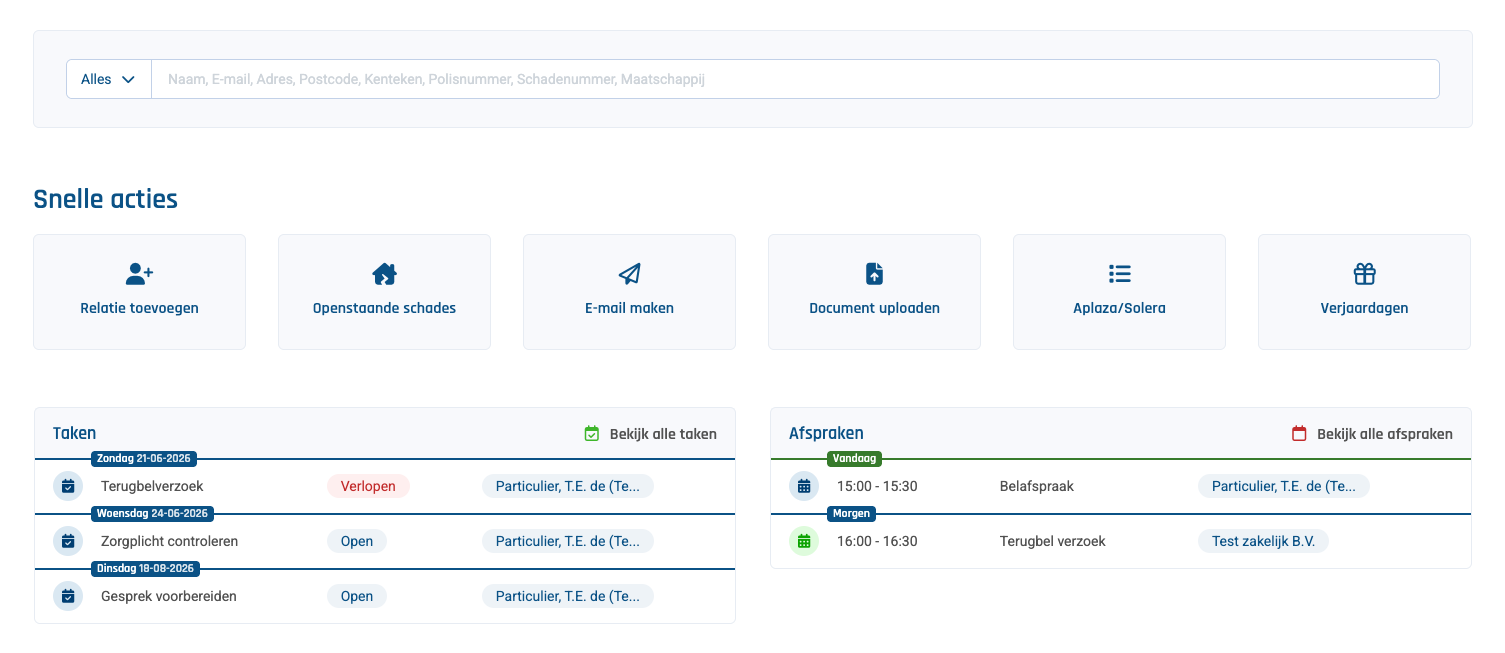Open the Test zakelijk B.V. relation tag
The image size is (1505, 653).
[x=1263, y=541]
